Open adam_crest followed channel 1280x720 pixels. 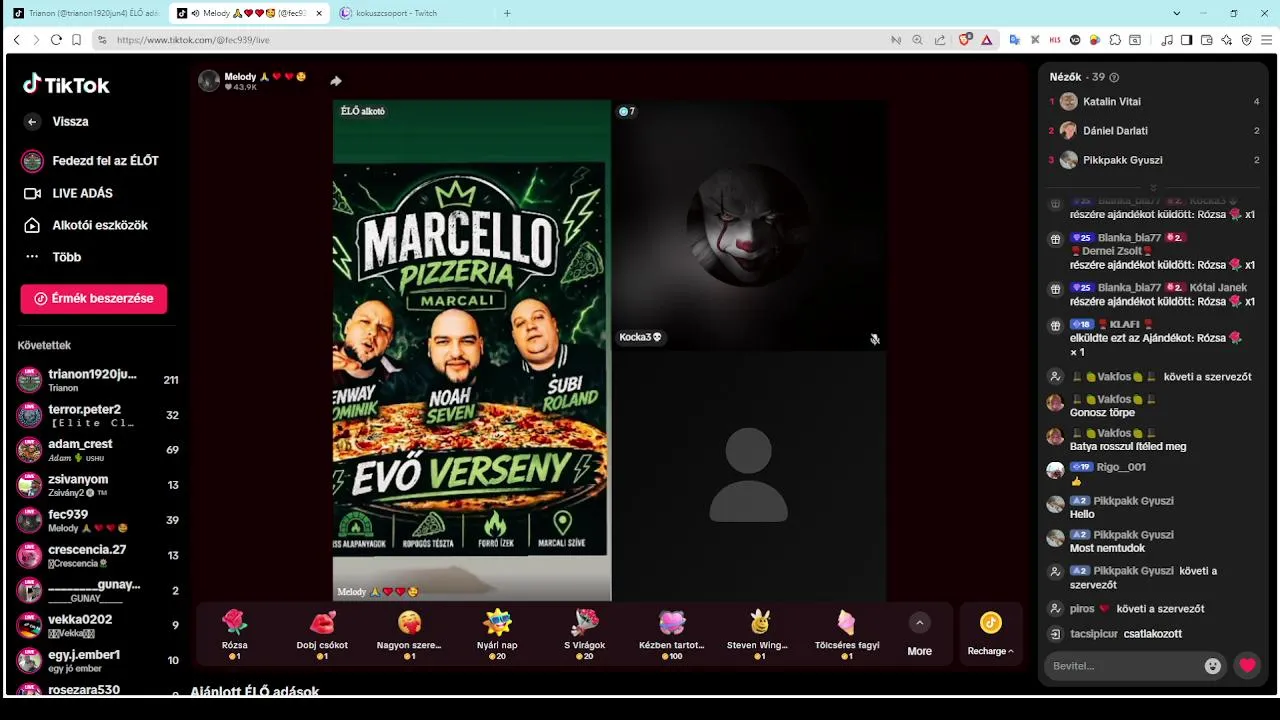tap(97, 450)
